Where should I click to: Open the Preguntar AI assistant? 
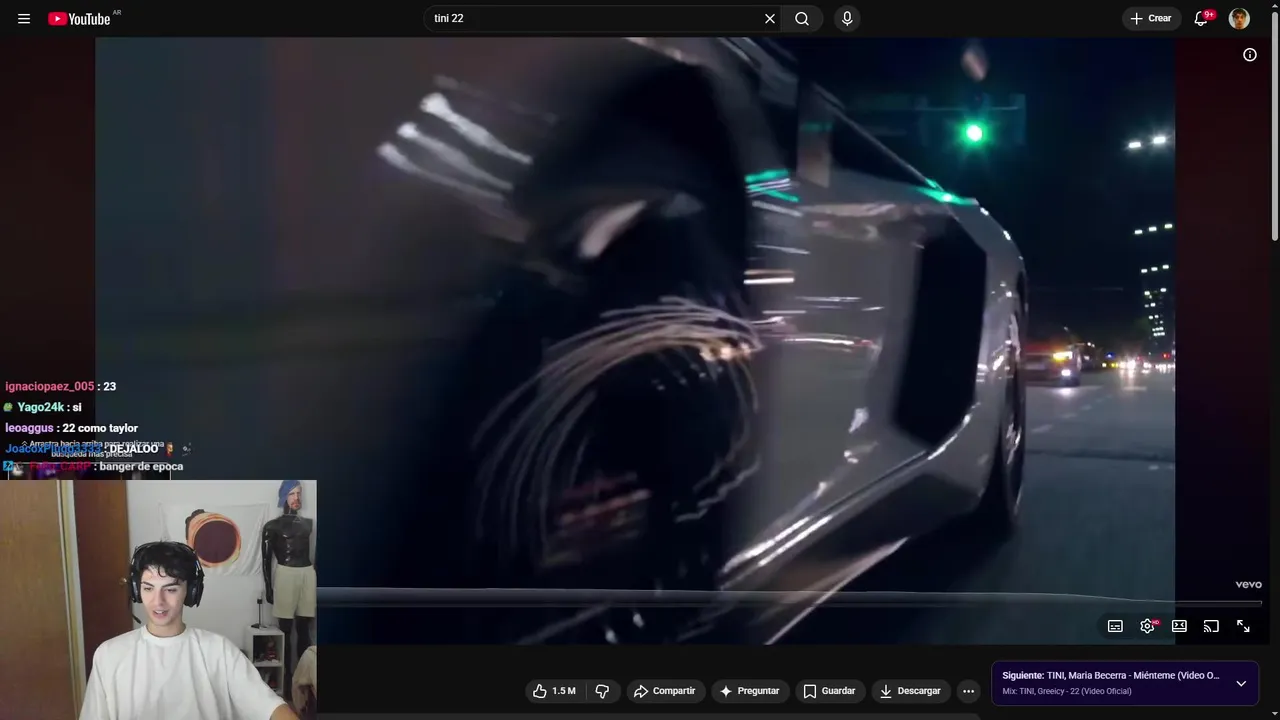(x=750, y=691)
